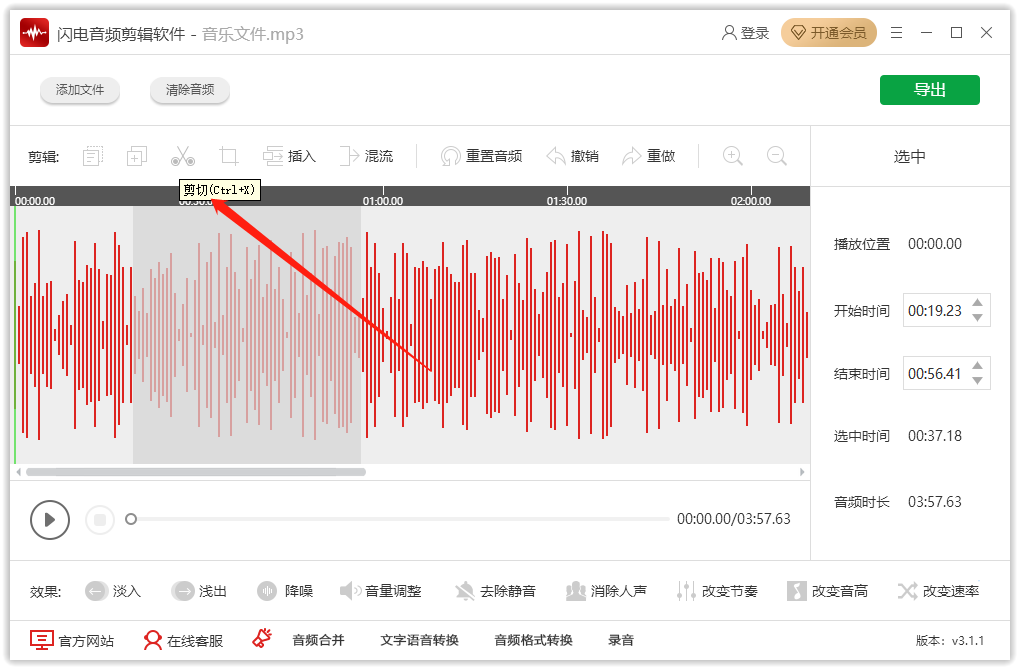Viewport: 1020px width, 670px height.
Task: Click the playback progress slider handle
Action: tap(131, 519)
